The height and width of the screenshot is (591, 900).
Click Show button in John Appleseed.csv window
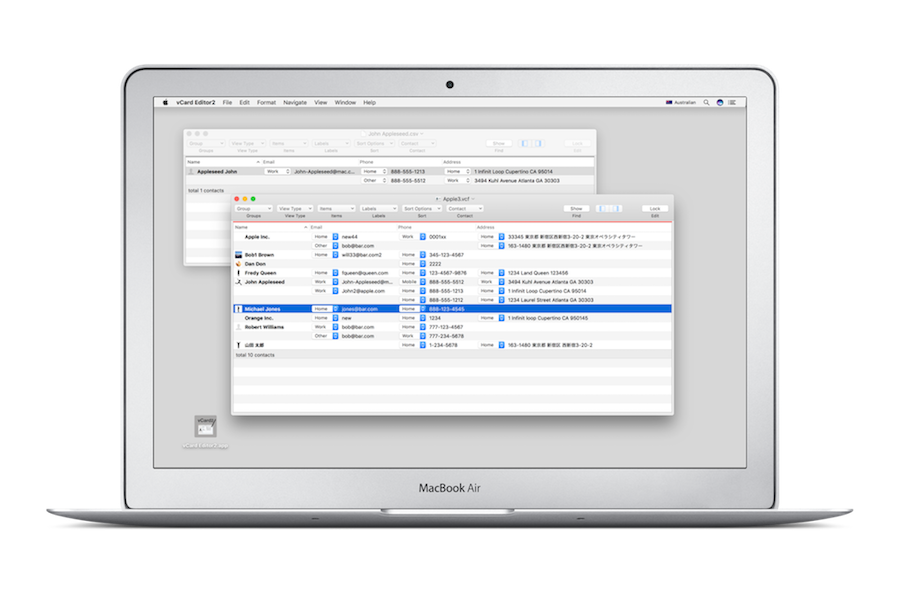(499, 143)
